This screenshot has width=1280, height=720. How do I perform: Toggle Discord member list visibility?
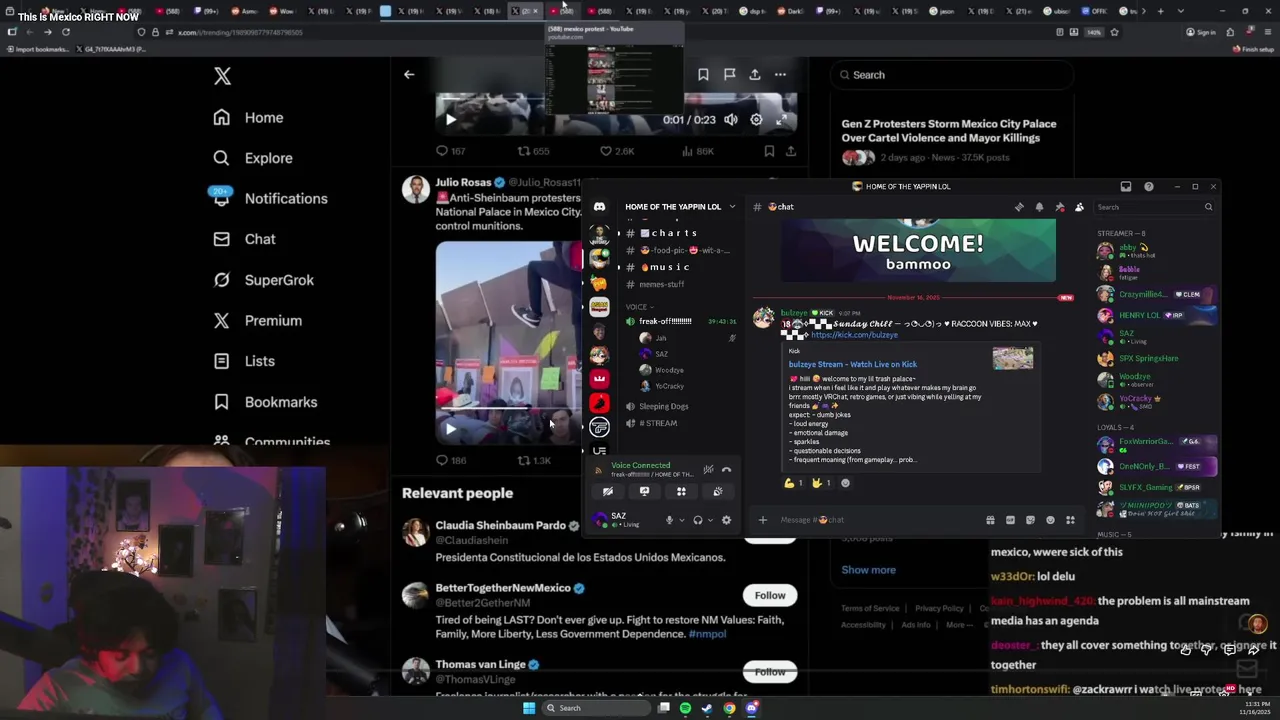(x=1079, y=207)
